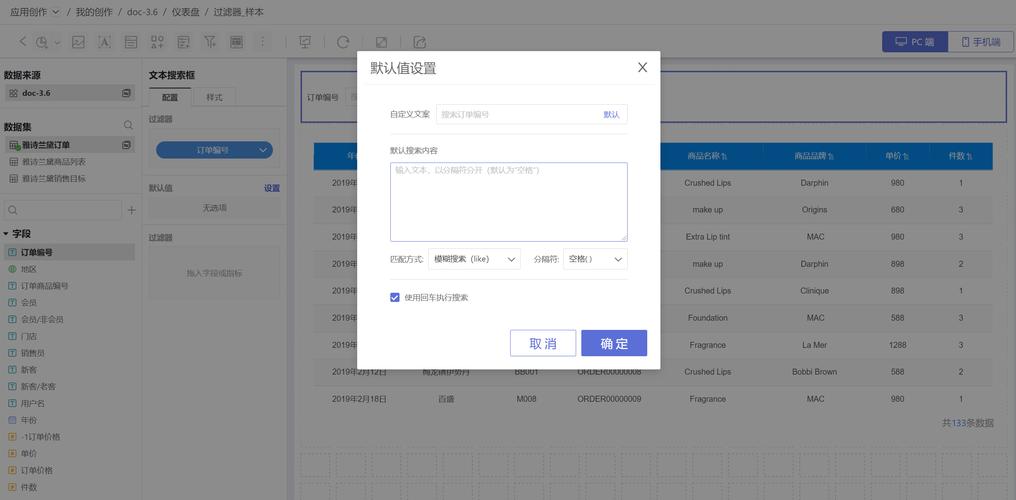Open the 匹配方式 dropdown
This screenshot has width=1016, height=500.
tap(474, 259)
